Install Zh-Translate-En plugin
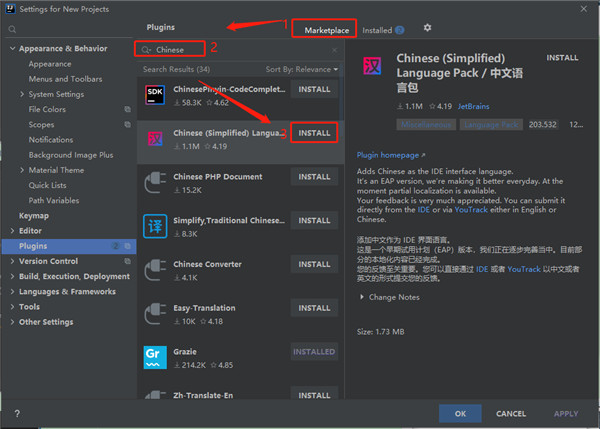This screenshot has height=429, width=600. point(314,394)
